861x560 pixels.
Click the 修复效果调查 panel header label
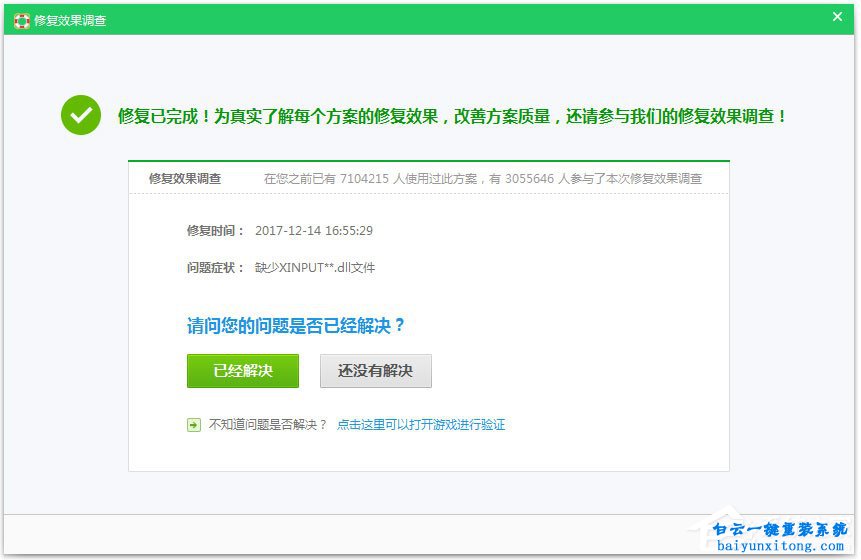tap(185, 178)
